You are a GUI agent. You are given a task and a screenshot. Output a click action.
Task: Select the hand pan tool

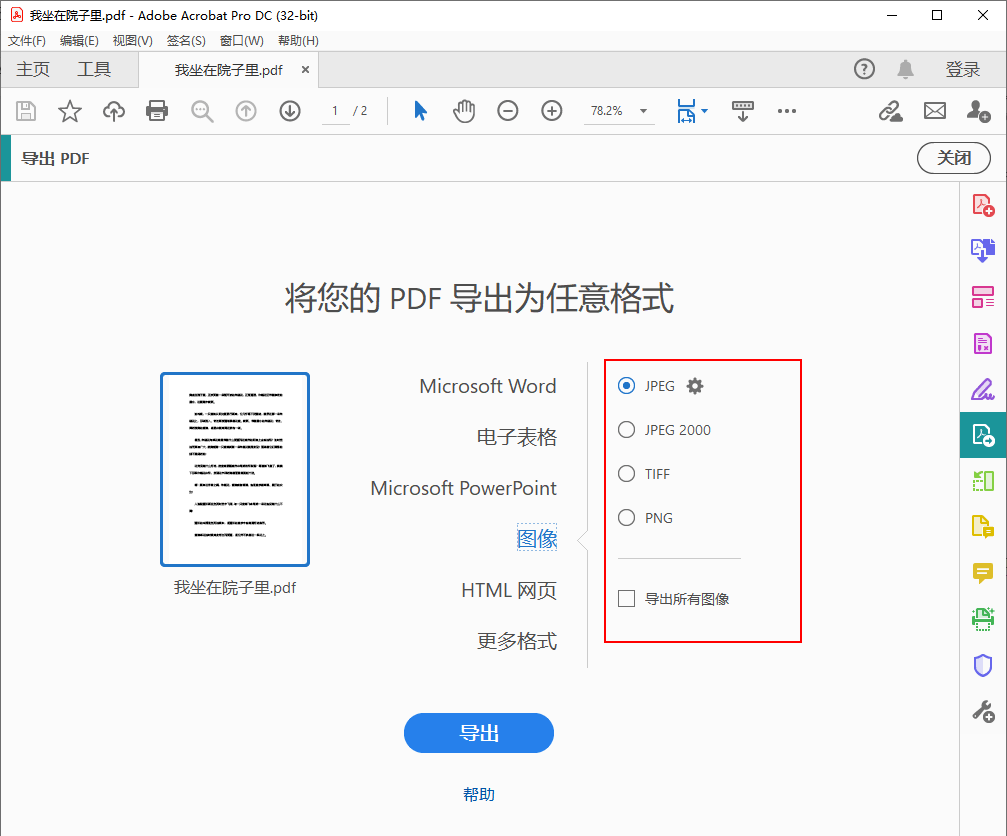click(x=464, y=111)
